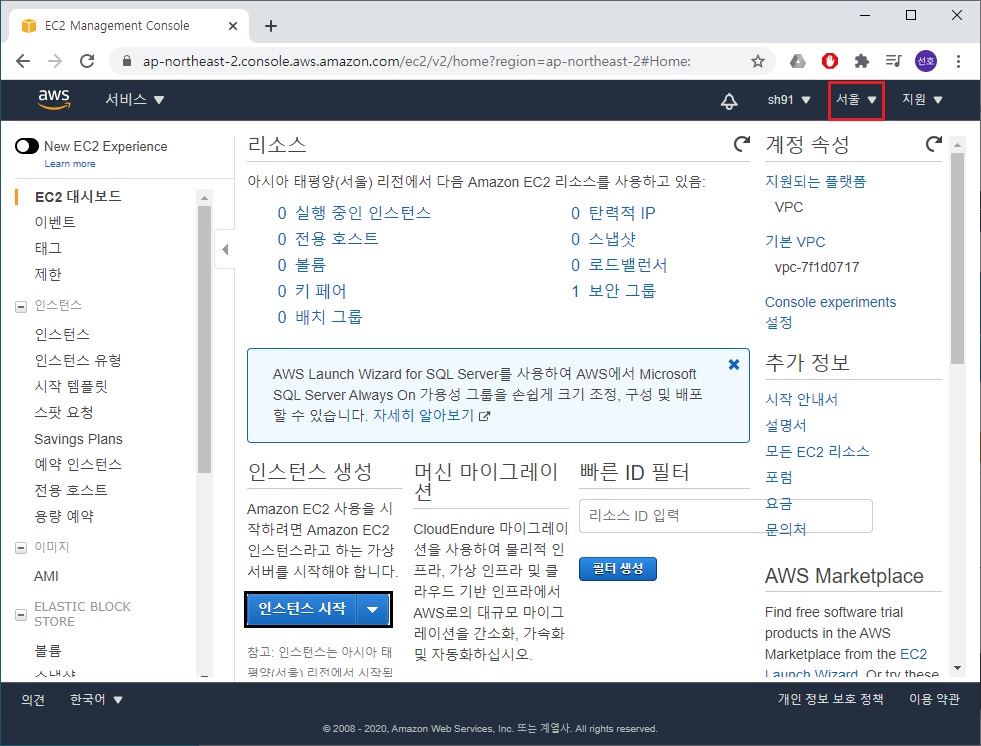Screen dimensions: 981x746
Task: Open 개인 정보 보호 정책 link
Action: click(830, 698)
